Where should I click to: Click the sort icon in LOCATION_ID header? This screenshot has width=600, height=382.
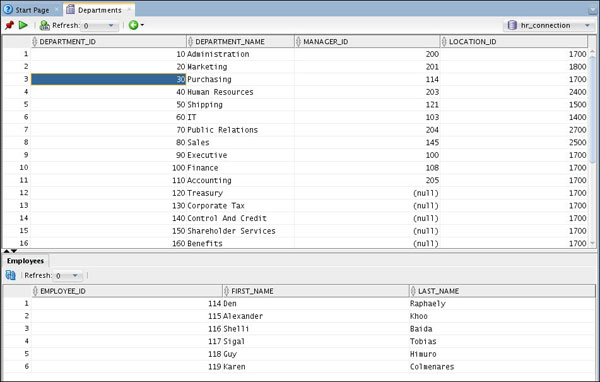click(444, 41)
